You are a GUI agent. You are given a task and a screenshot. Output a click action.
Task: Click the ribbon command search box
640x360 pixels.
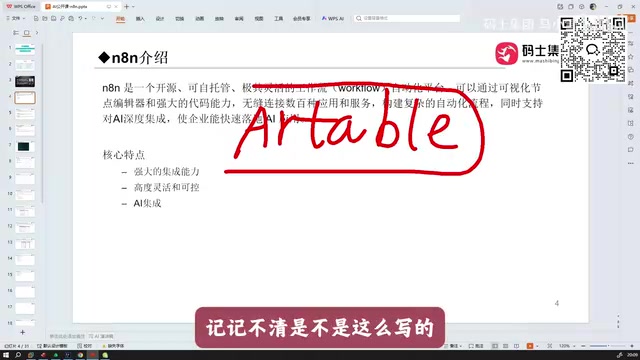[x=407, y=18]
